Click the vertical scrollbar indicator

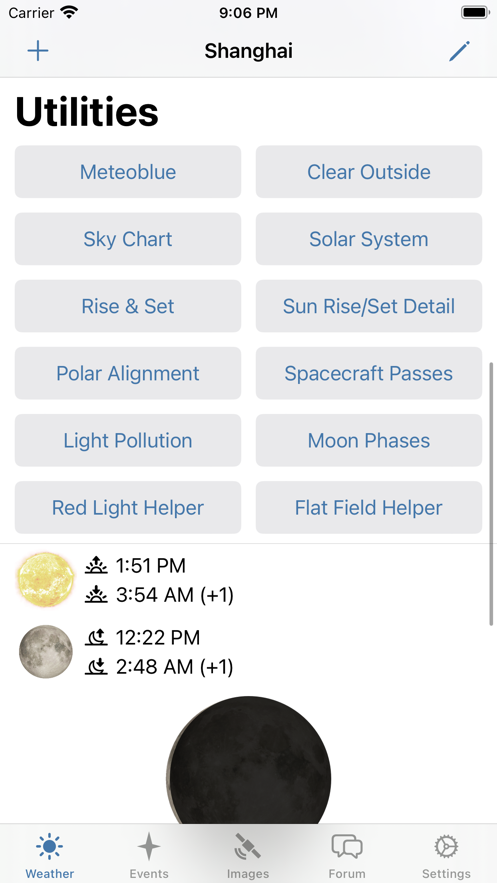coord(492,494)
